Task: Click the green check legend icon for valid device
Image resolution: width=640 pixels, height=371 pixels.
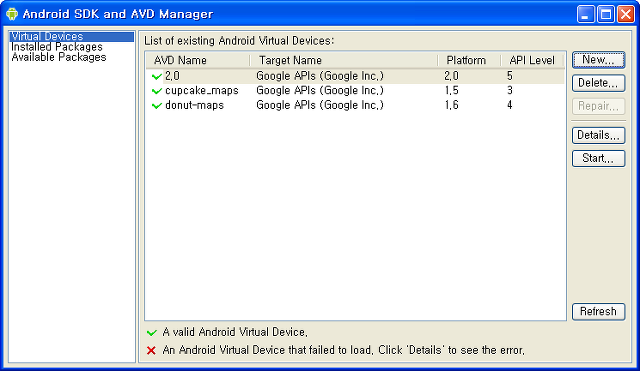Action: pos(151,333)
